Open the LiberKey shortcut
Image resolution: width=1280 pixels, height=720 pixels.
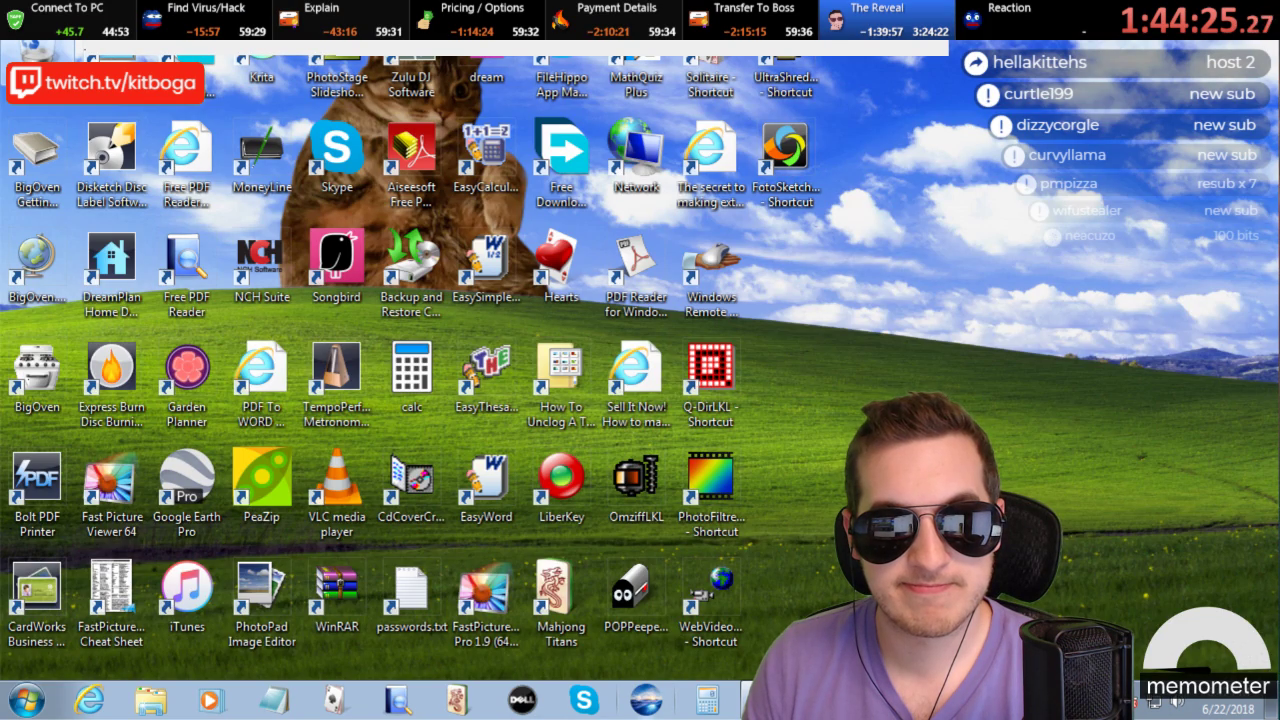561,487
